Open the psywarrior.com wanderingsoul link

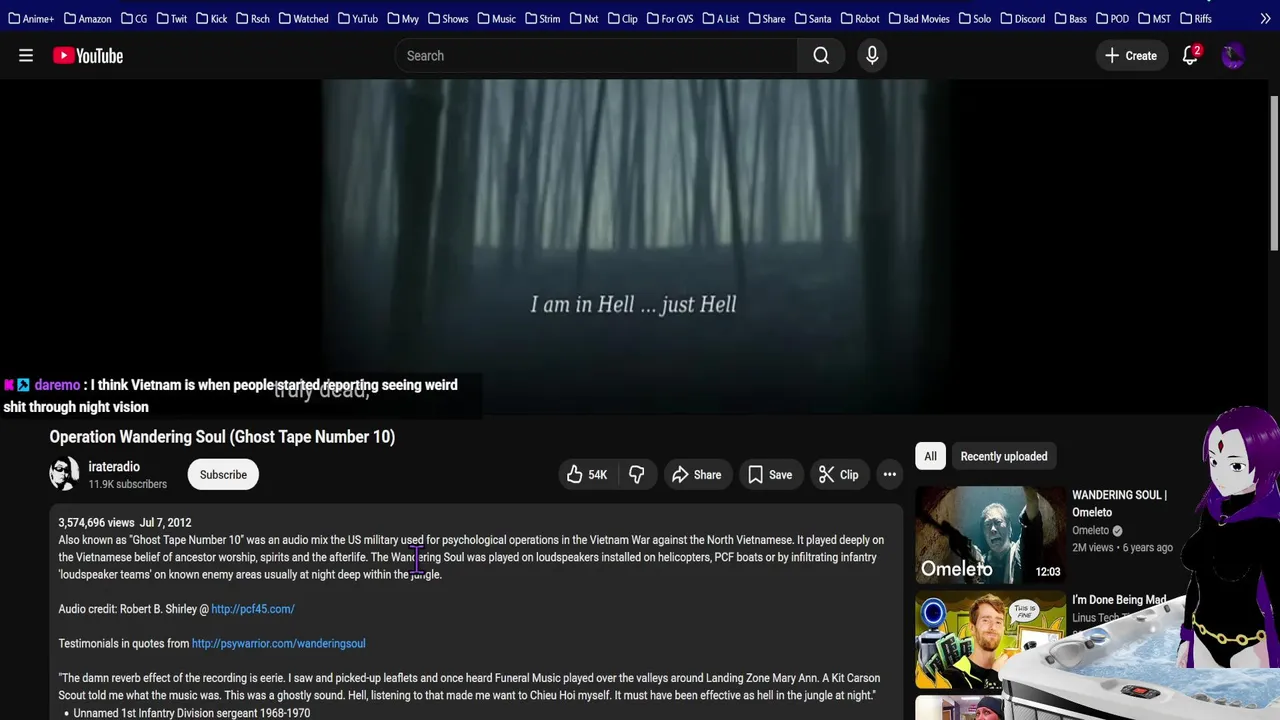click(278, 643)
